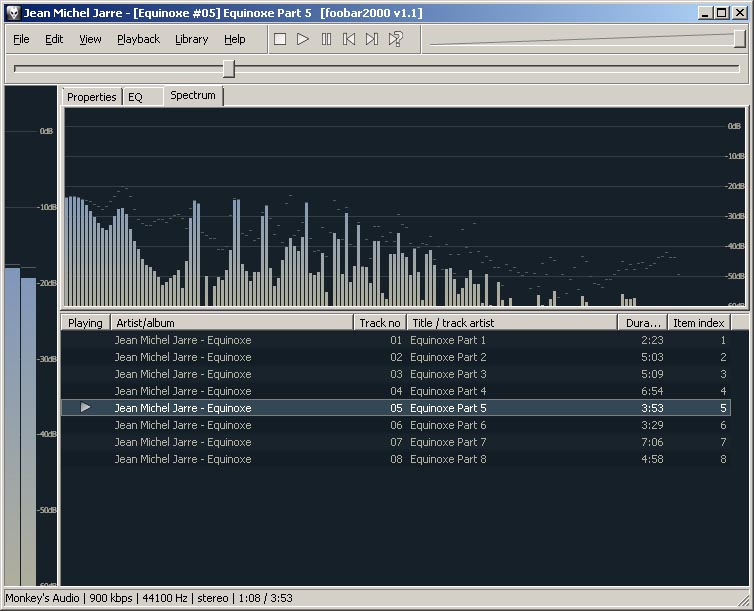Sort playlist by Artist/album column header
The image size is (754, 611).
tap(232, 323)
